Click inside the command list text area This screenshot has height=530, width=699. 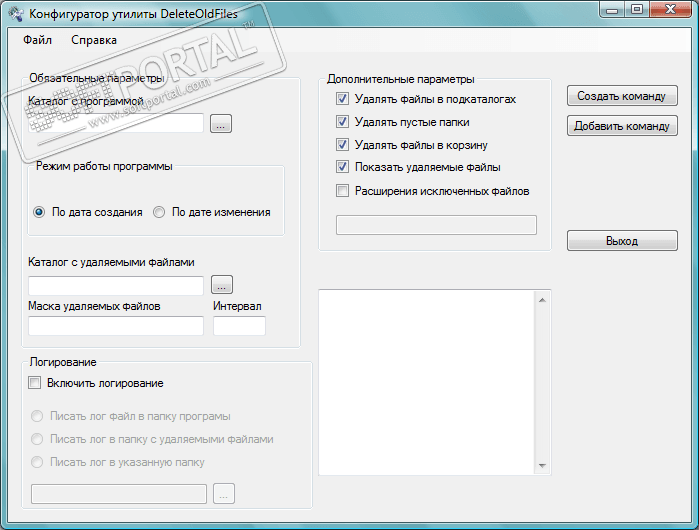pyautogui.click(x=428, y=382)
